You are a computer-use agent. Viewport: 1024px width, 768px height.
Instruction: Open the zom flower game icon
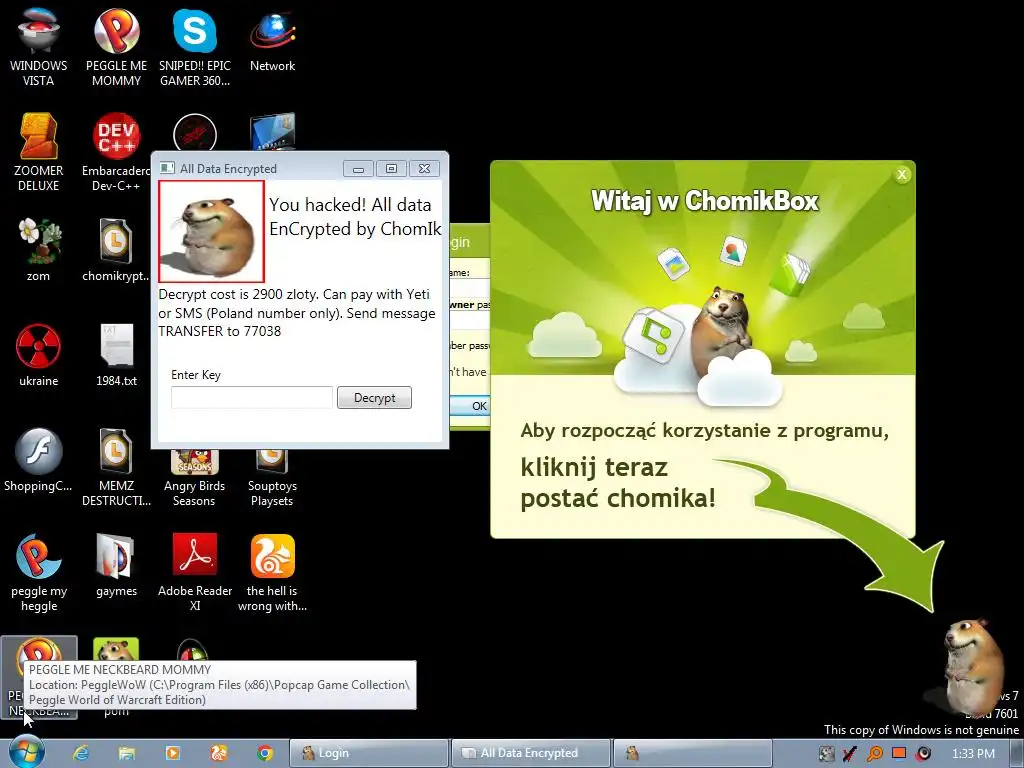(x=39, y=249)
